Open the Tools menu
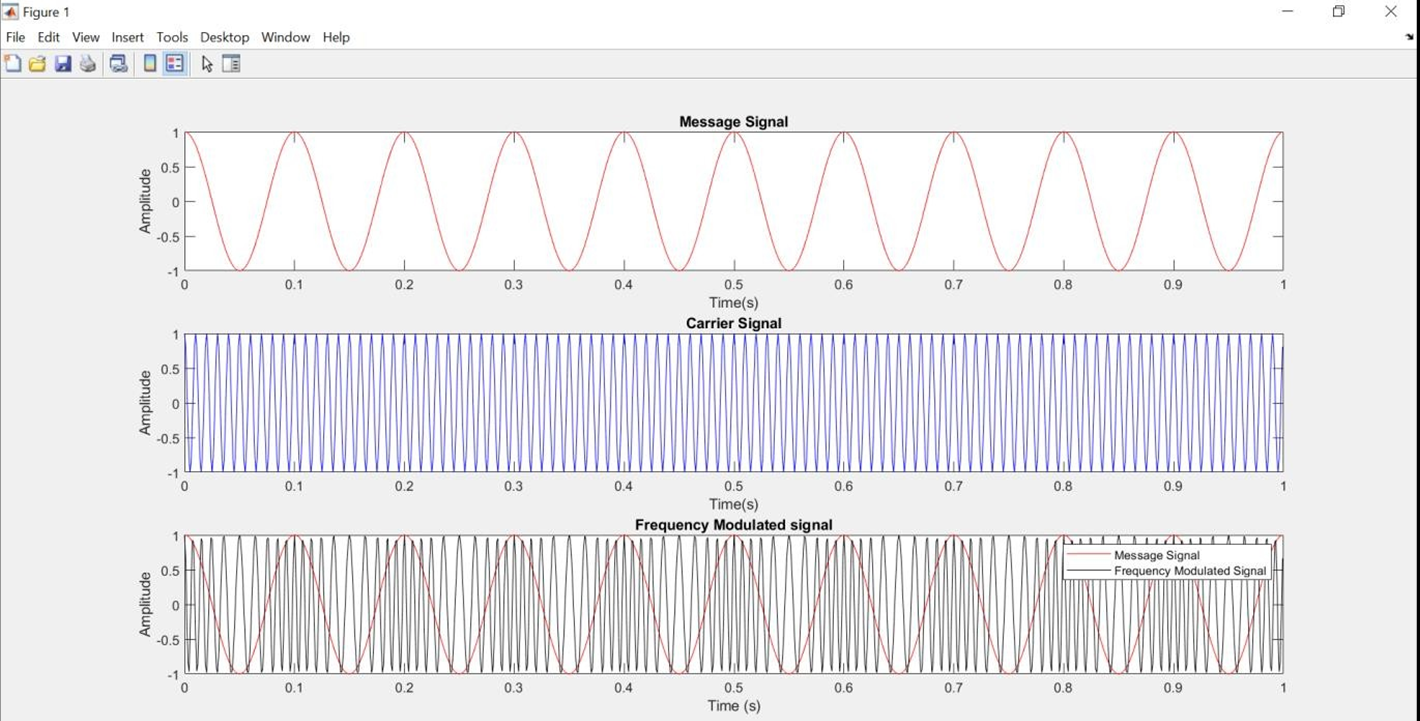The width and height of the screenshot is (1420, 721). click(171, 37)
